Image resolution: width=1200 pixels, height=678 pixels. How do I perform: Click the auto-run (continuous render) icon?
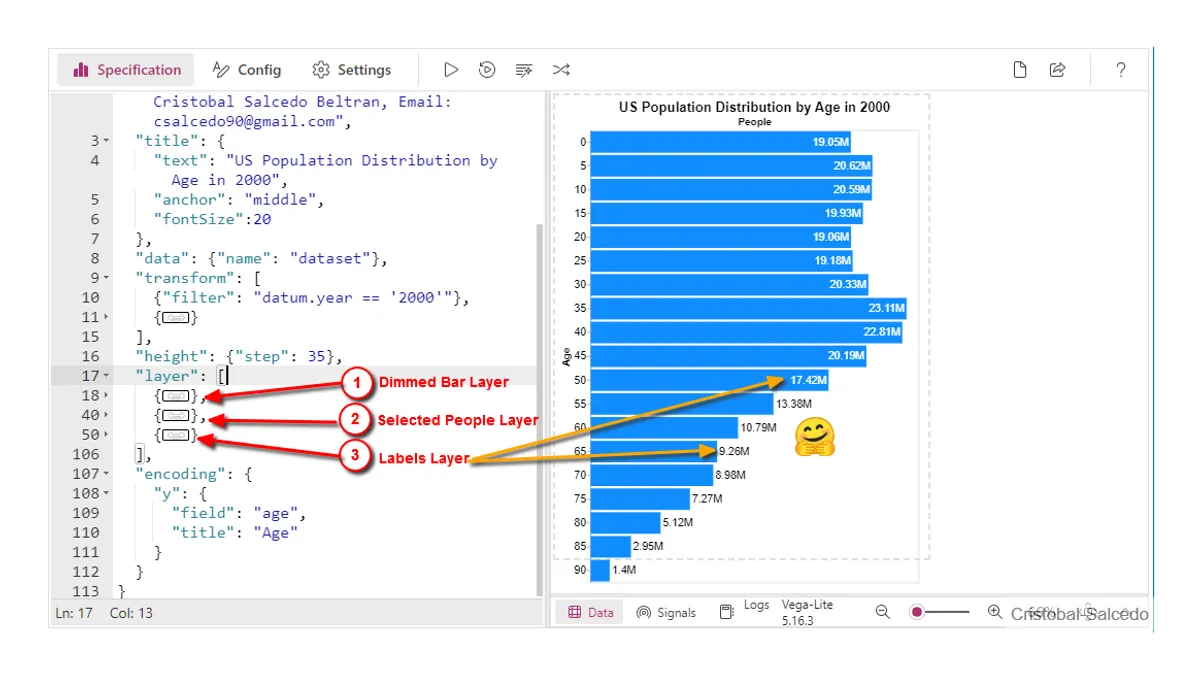487,69
